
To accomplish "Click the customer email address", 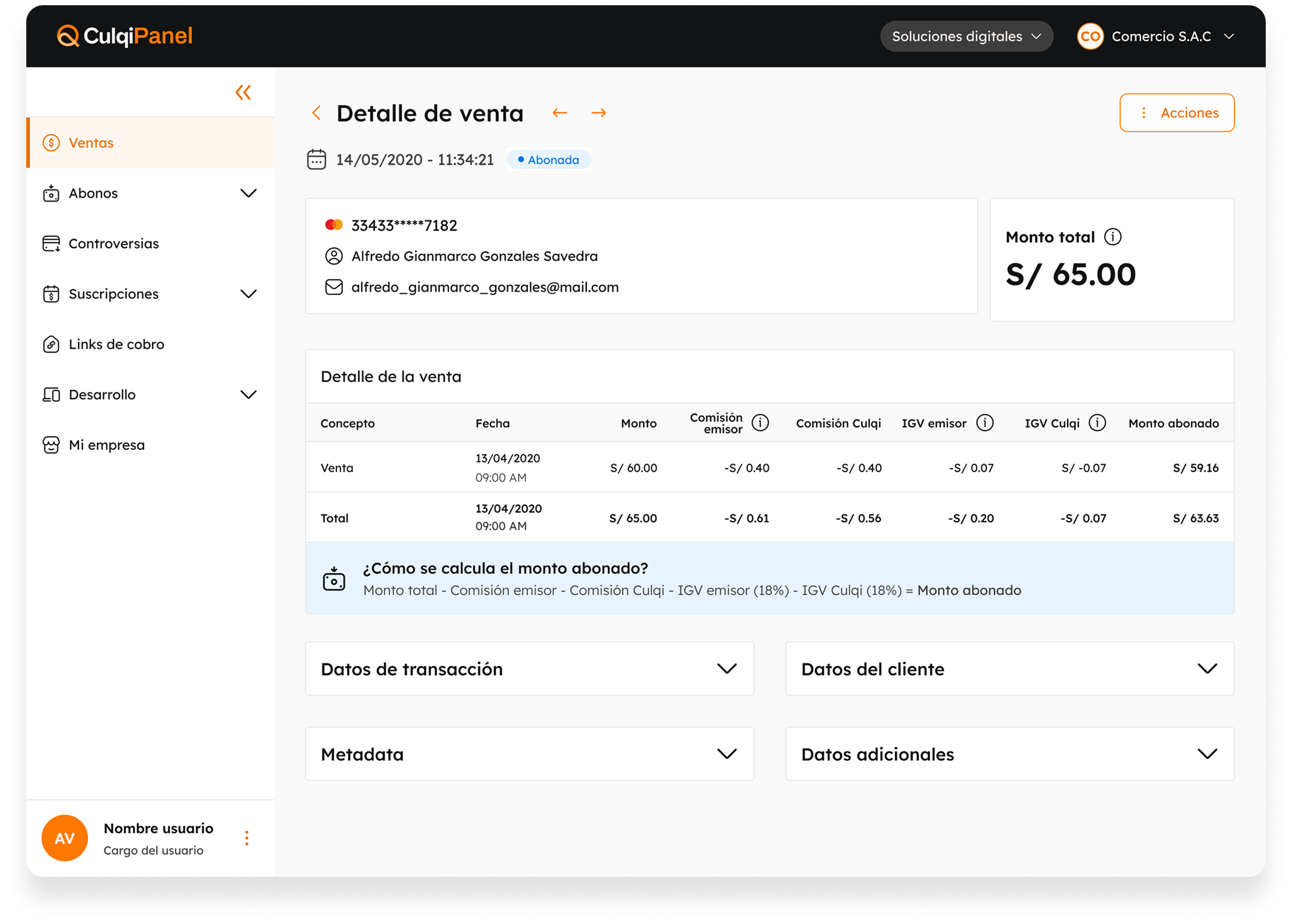I will [x=484, y=287].
